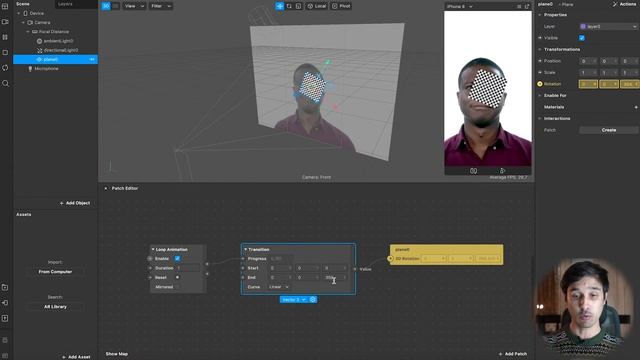This screenshot has height=360, width=640.
Task: Click the video camera icon in left sidebar
Action: pos(5,22)
